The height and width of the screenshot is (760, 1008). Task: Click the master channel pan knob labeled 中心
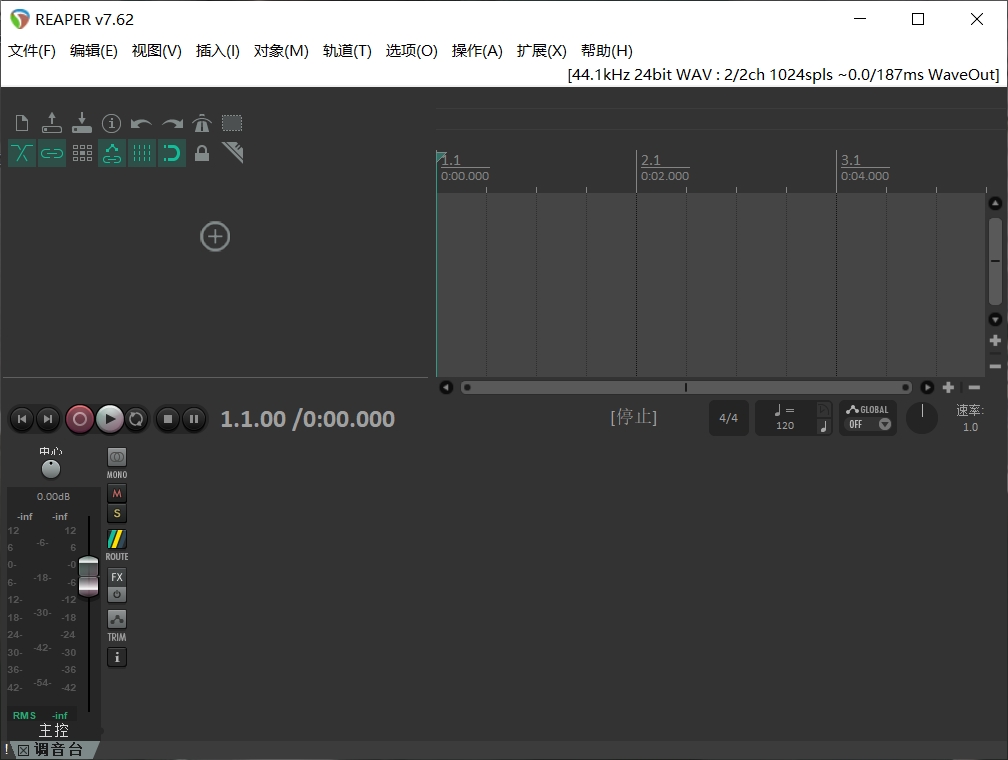click(x=51, y=468)
